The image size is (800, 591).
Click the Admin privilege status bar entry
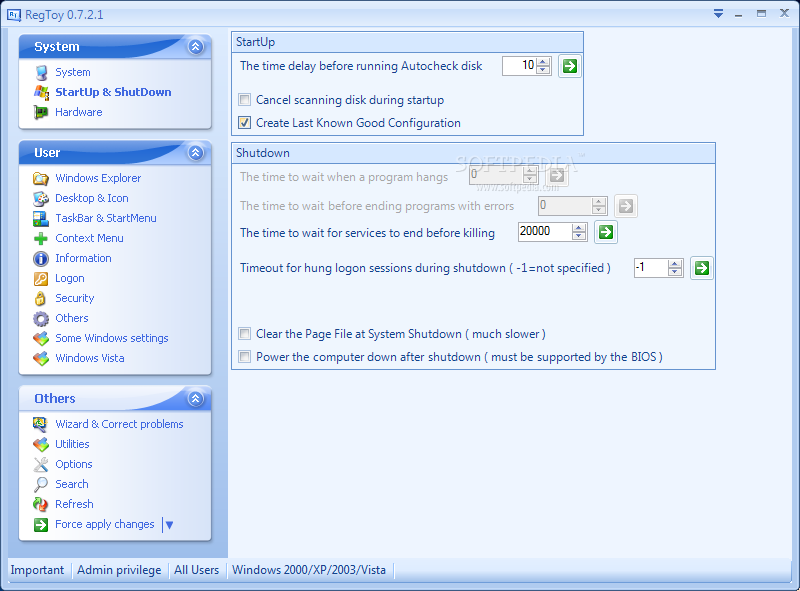[119, 570]
